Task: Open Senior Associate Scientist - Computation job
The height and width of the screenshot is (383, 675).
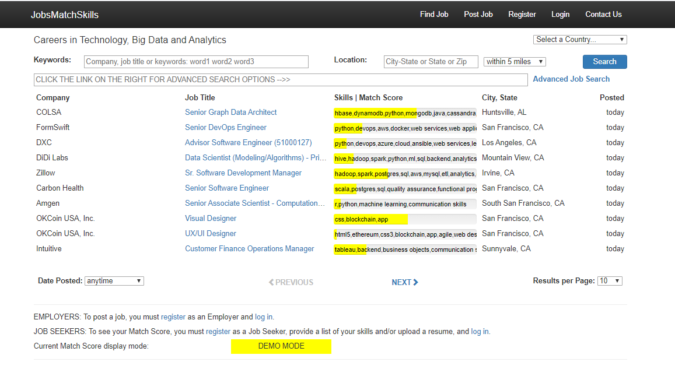Action: tap(255, 203)
